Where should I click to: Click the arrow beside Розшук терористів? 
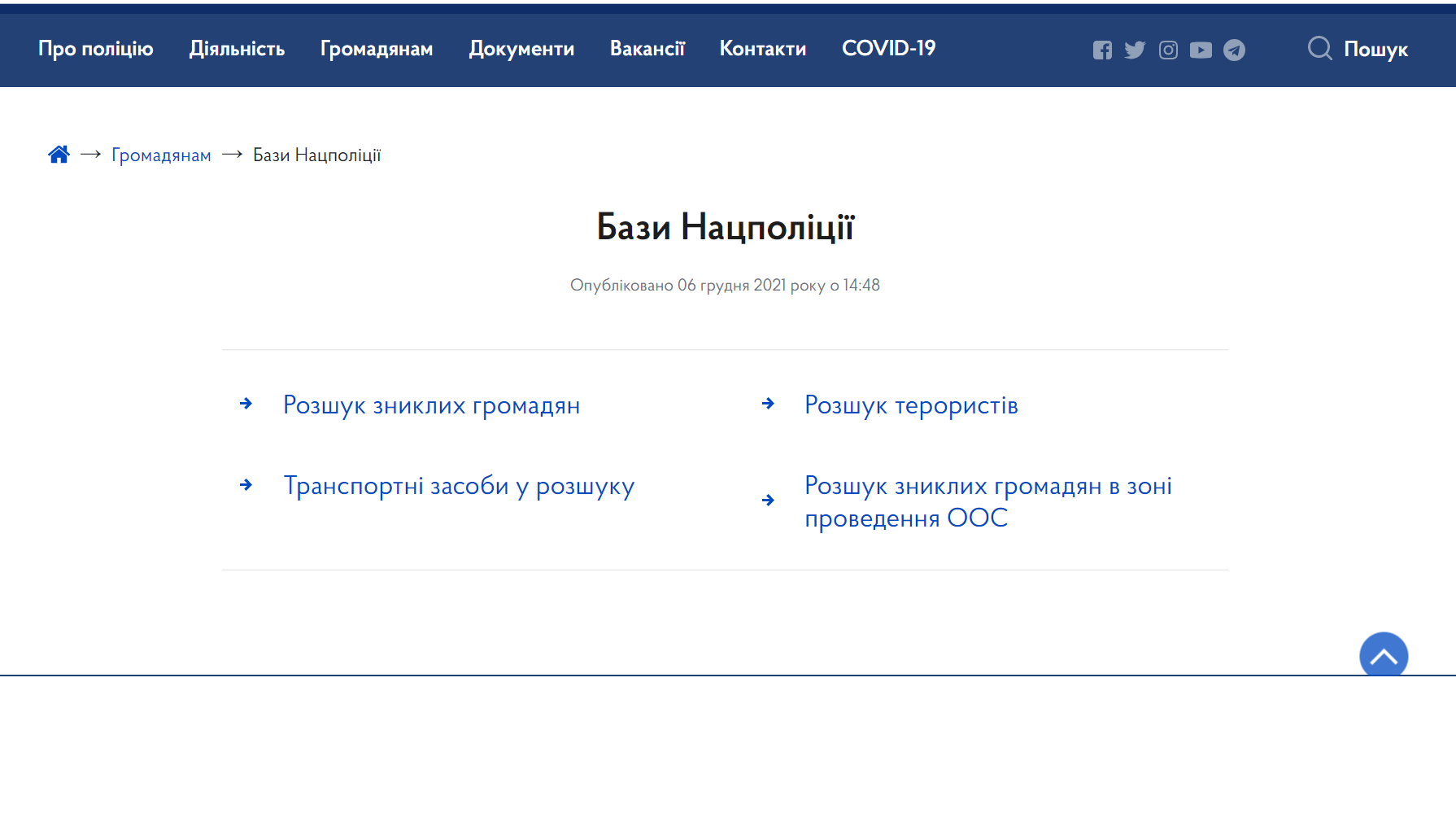click(x=768, y=404)
